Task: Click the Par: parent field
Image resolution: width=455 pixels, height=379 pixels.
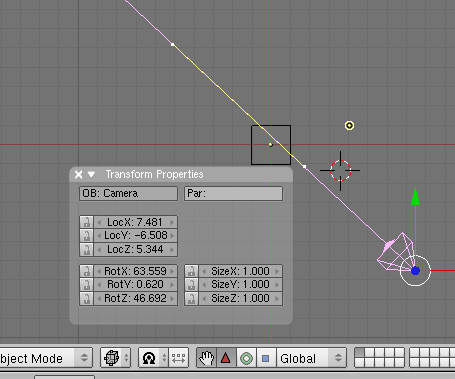Action: pos(233,193)
